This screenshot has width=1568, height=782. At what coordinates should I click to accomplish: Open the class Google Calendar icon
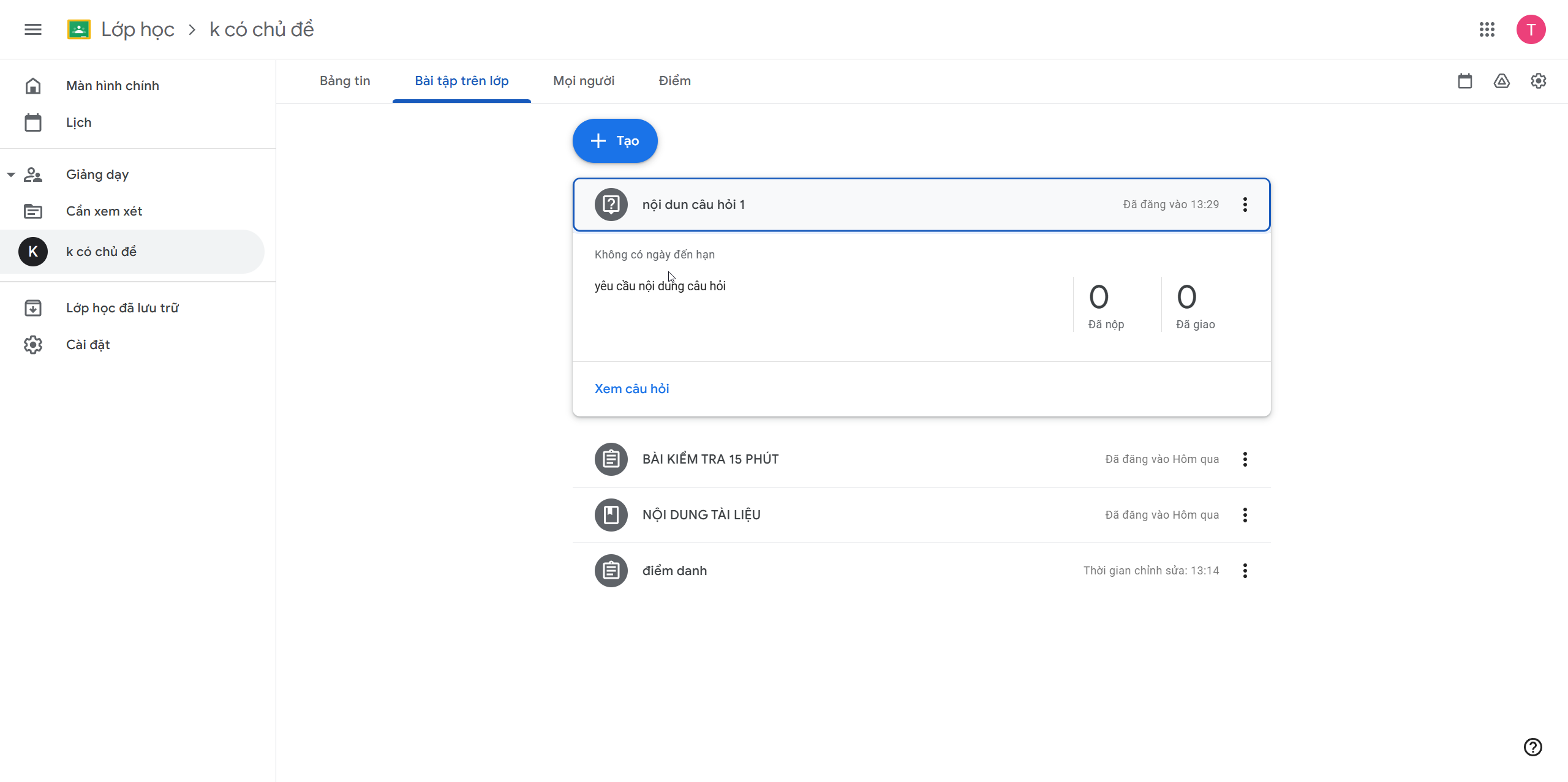(1465, 81)
